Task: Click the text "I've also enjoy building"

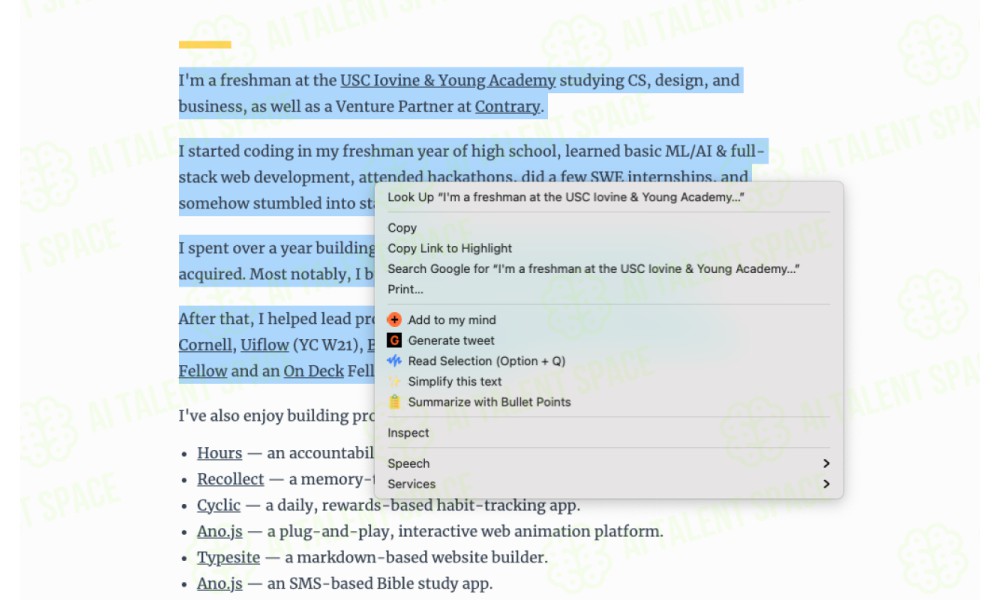Action: coord(263,416)
